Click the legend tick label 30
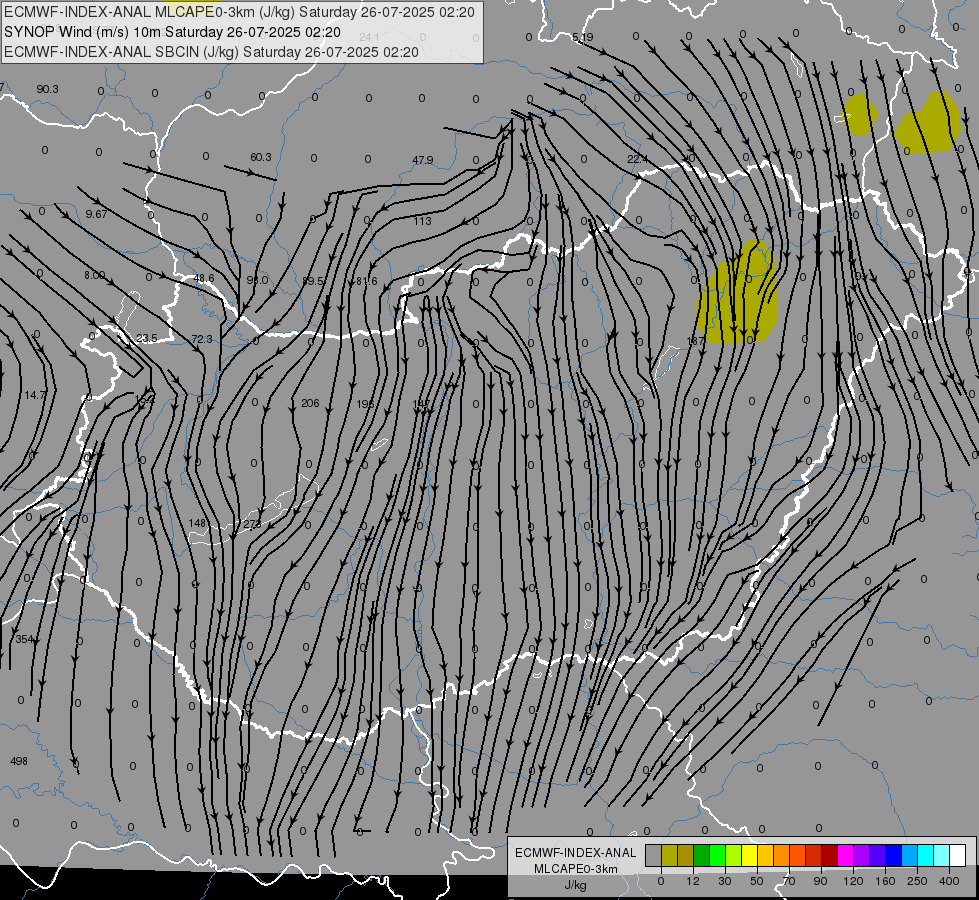Image resolution: width=979 pixels, height=900 pixels. click(x=724, y=881)
